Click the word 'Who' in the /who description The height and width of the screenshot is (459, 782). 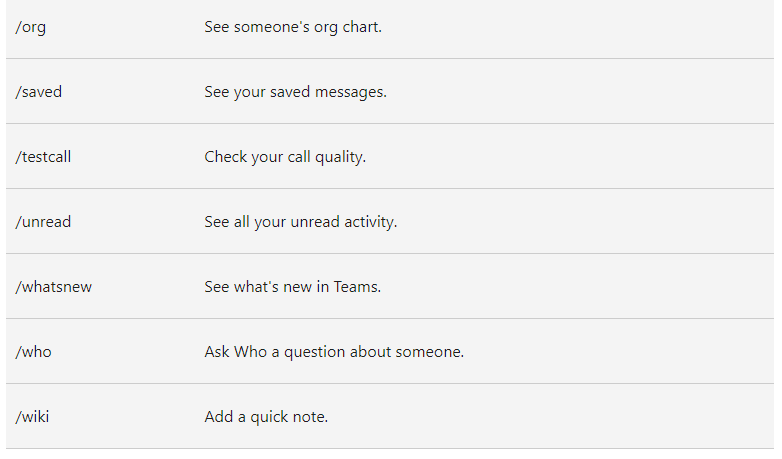click(250, 352)
